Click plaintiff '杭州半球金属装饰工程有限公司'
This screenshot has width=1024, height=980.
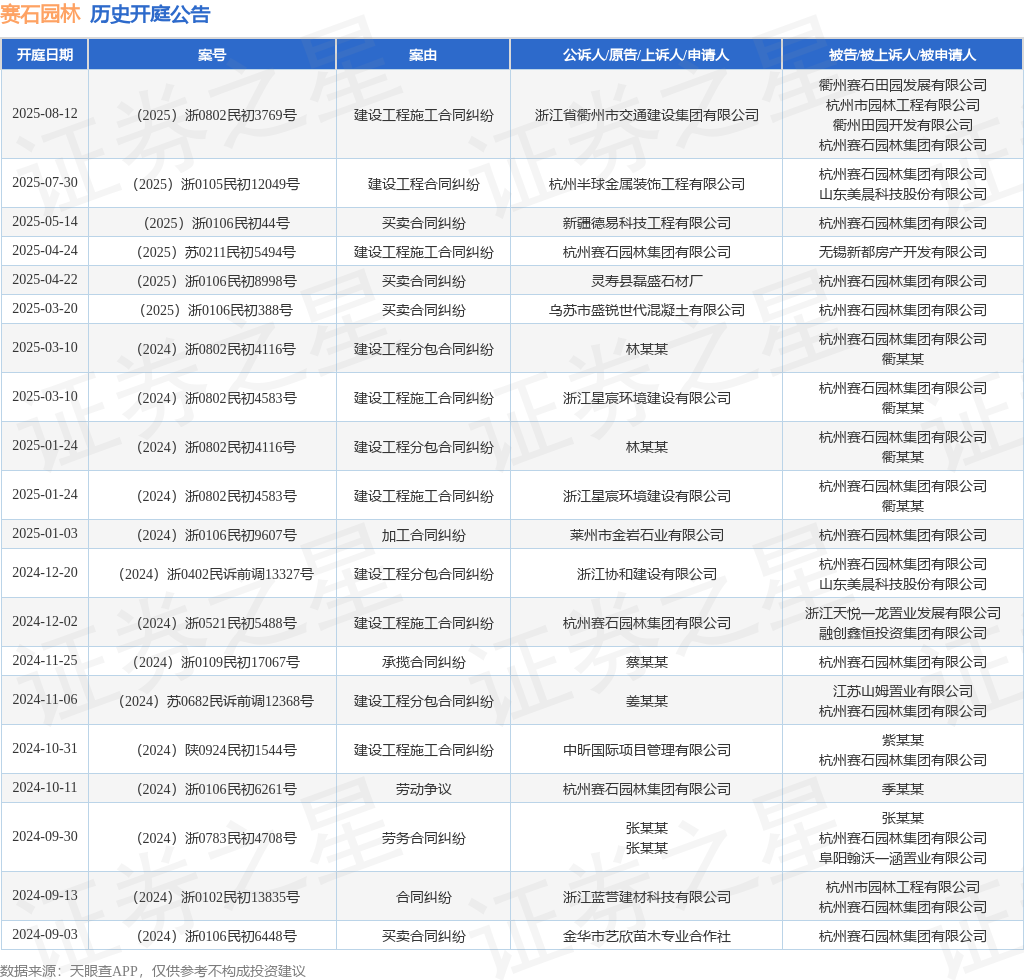[x=647, y=184]
